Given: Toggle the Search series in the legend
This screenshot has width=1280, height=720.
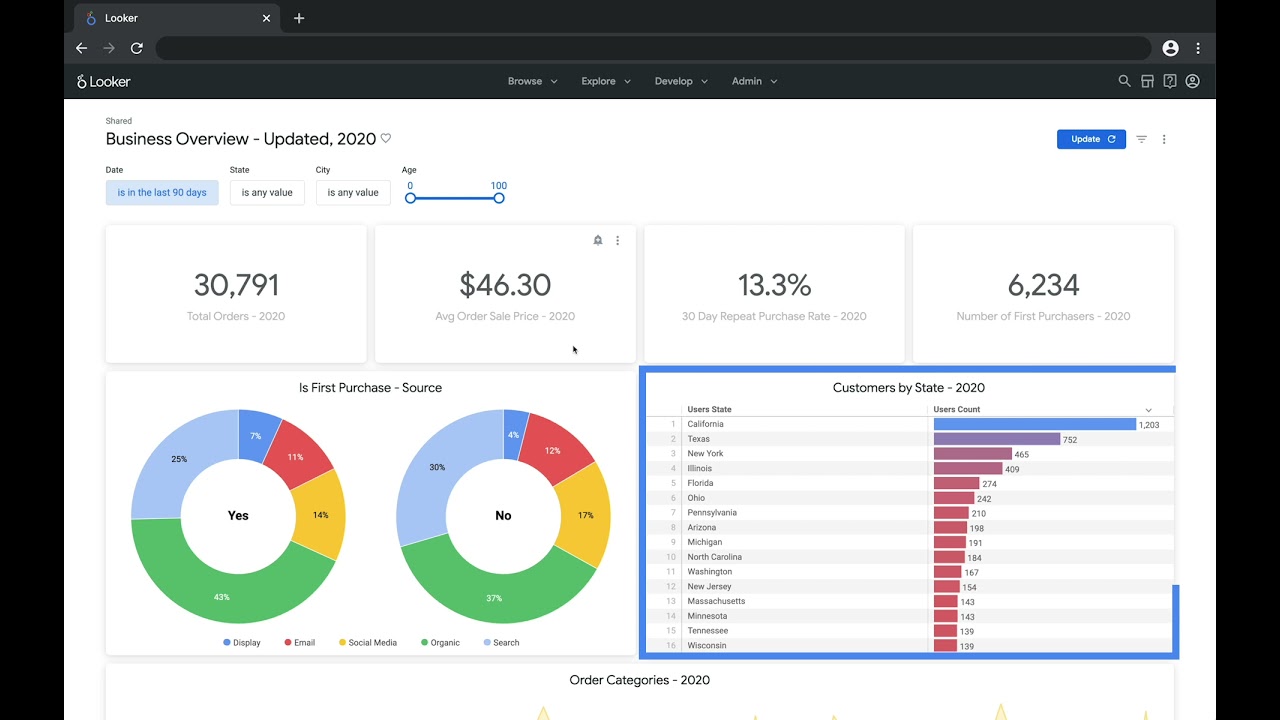Looking at the screenshot, I should click(x=502, y=642).
